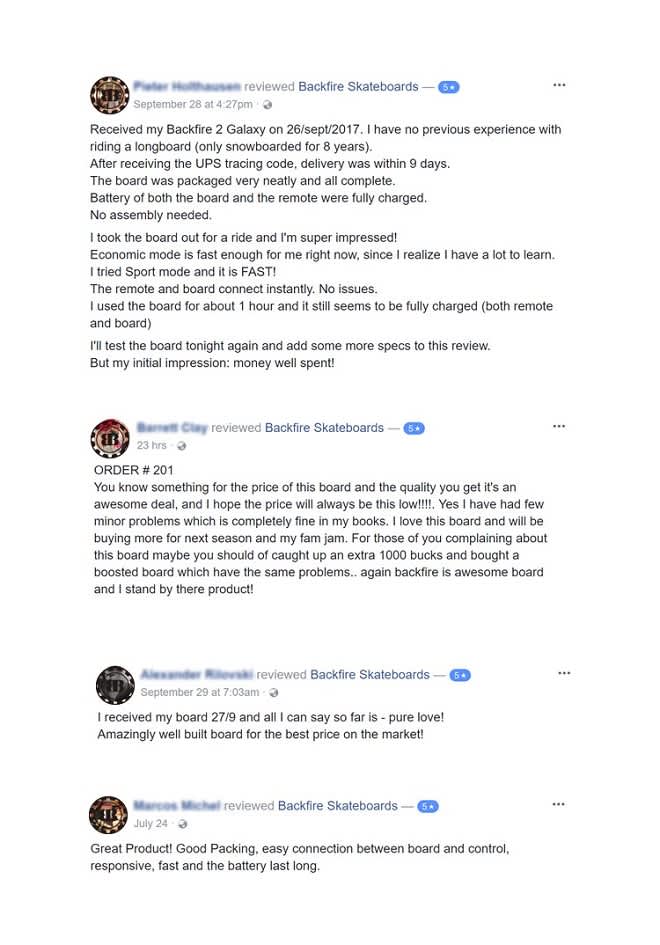
Task: Click the avatar on the July 24 review
Action: coord(108,815)
